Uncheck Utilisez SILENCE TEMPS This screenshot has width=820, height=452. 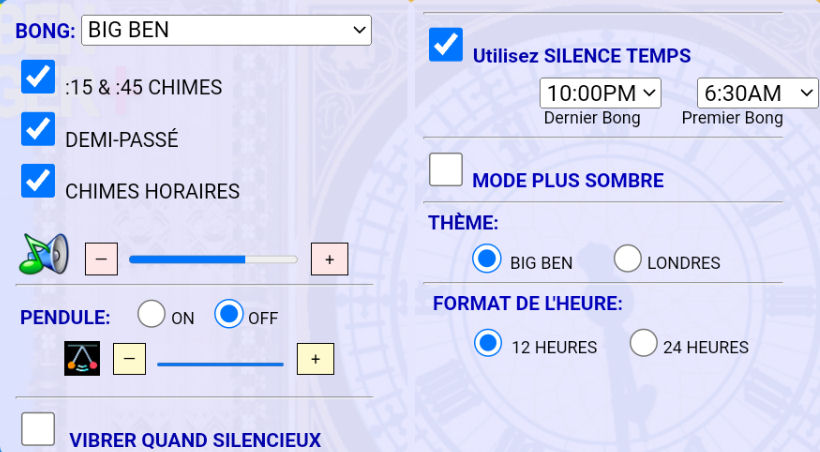(446, 45)
